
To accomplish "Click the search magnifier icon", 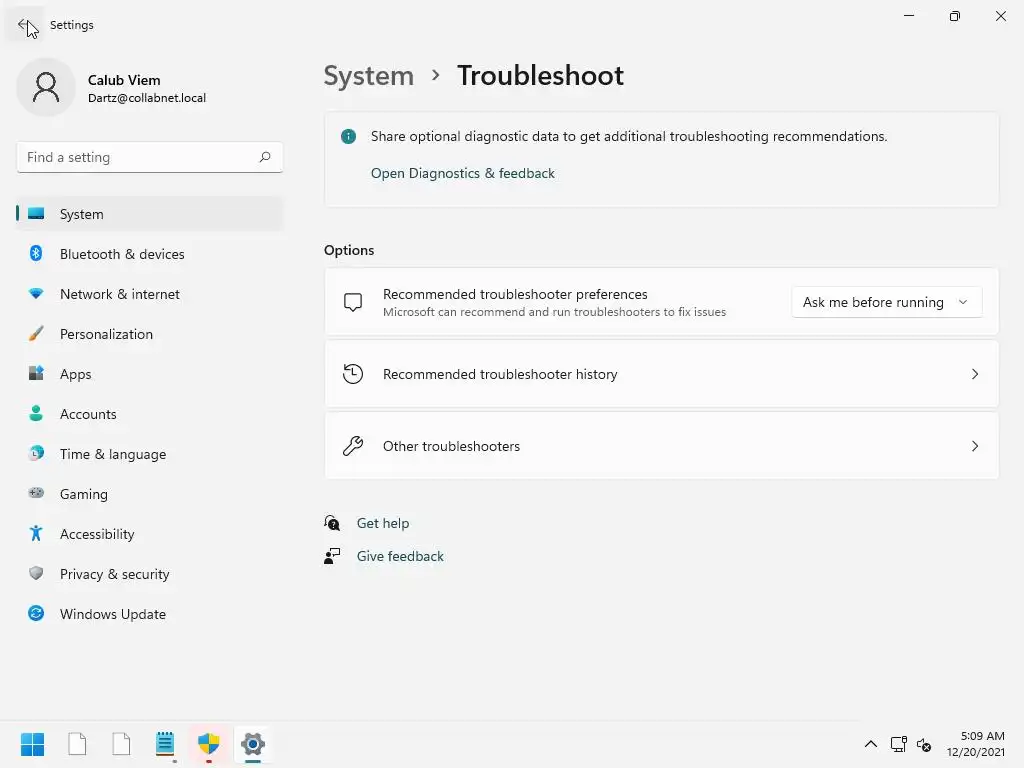I will coord(264,157).
